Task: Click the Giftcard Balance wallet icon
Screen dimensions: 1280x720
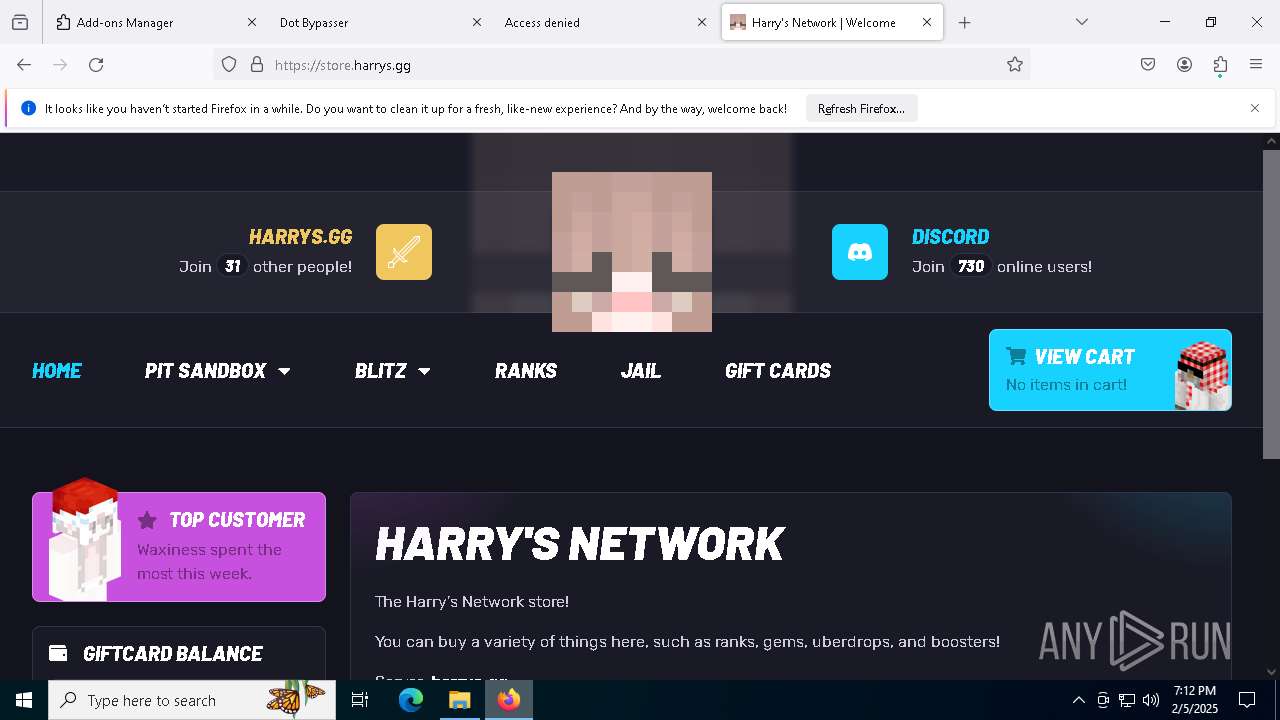Action: pyautogui.click(x=58, y=653)
